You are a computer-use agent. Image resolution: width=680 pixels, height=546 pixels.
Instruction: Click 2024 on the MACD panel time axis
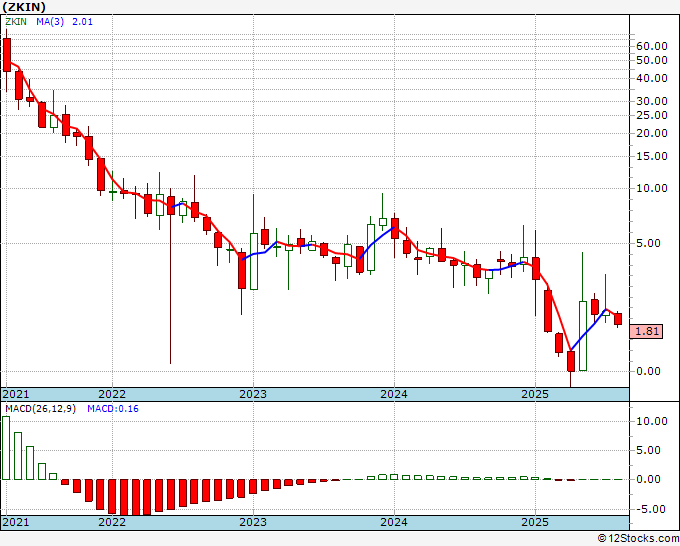pos(394,522)
